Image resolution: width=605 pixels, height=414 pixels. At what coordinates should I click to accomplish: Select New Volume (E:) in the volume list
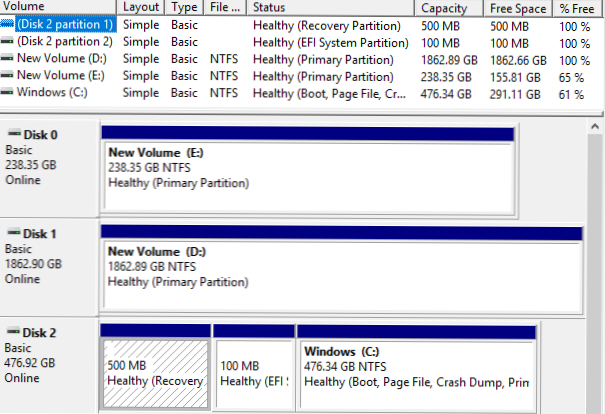[x=301, y=76]
